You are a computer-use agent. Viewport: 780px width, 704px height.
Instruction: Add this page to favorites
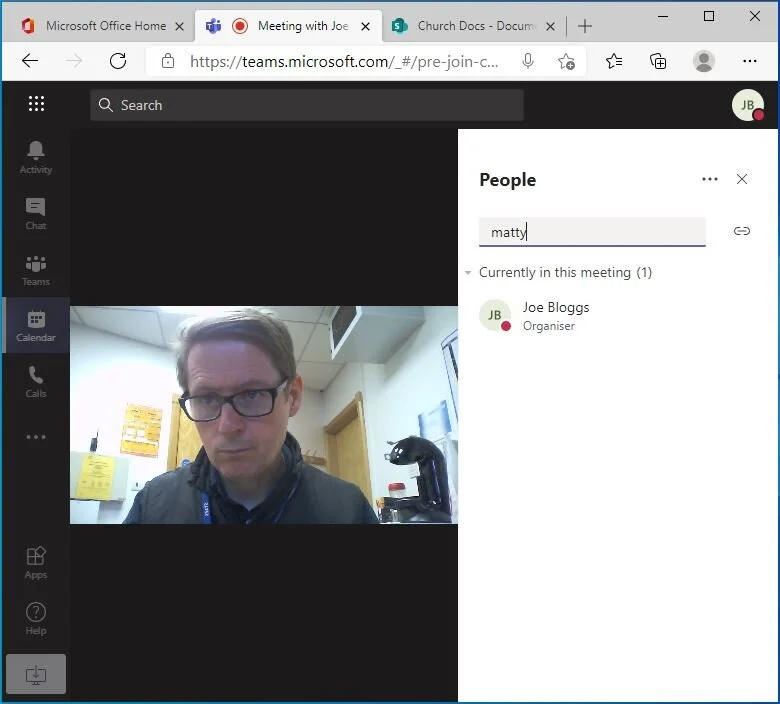coord(566,61)
